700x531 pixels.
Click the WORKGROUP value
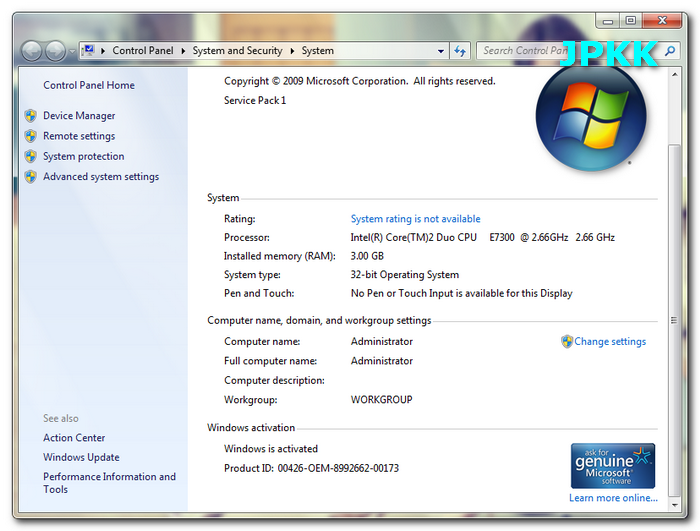pyautogui.click(x=382, y=400)
